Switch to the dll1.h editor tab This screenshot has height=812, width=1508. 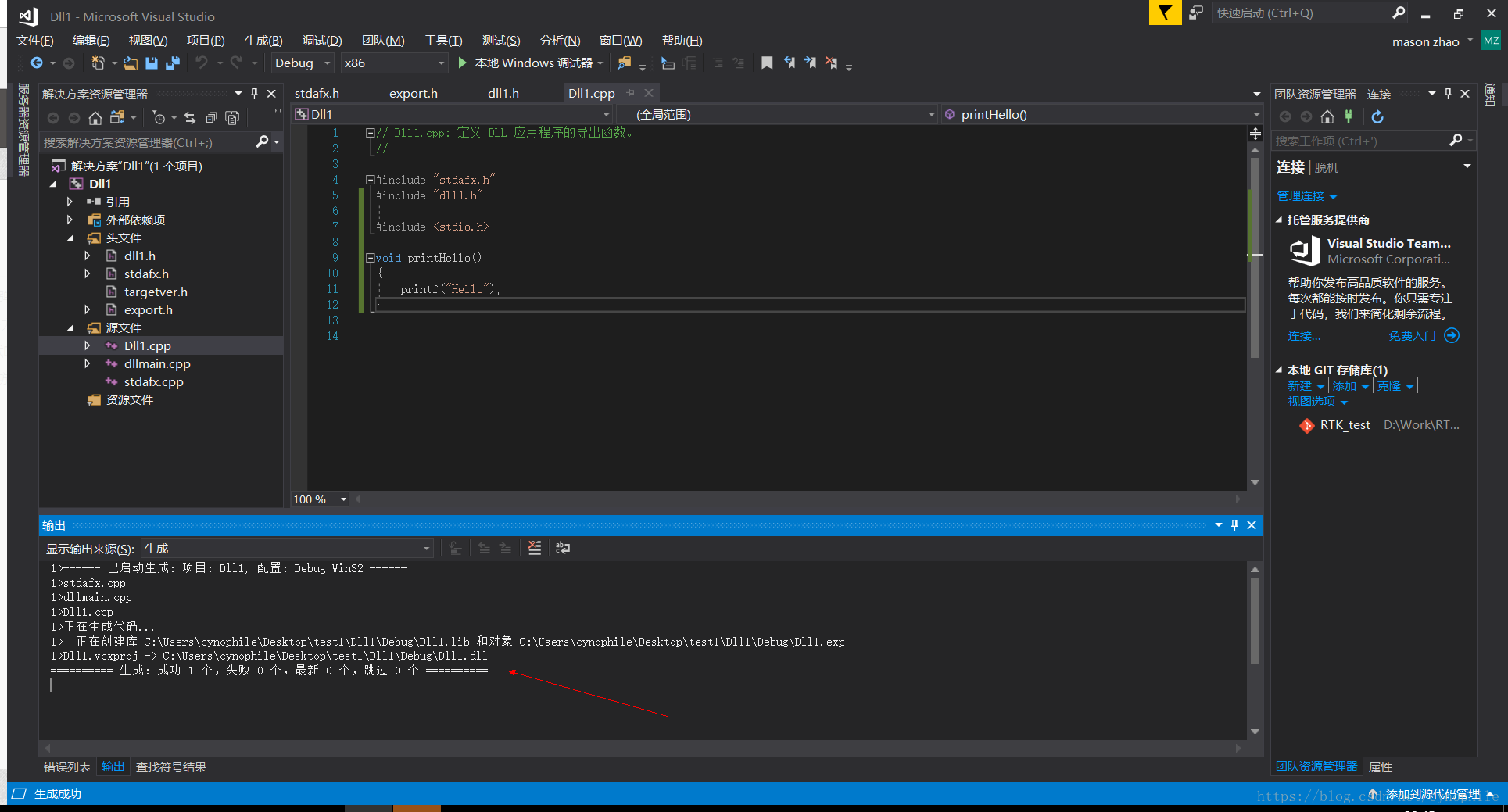[503, 93]
